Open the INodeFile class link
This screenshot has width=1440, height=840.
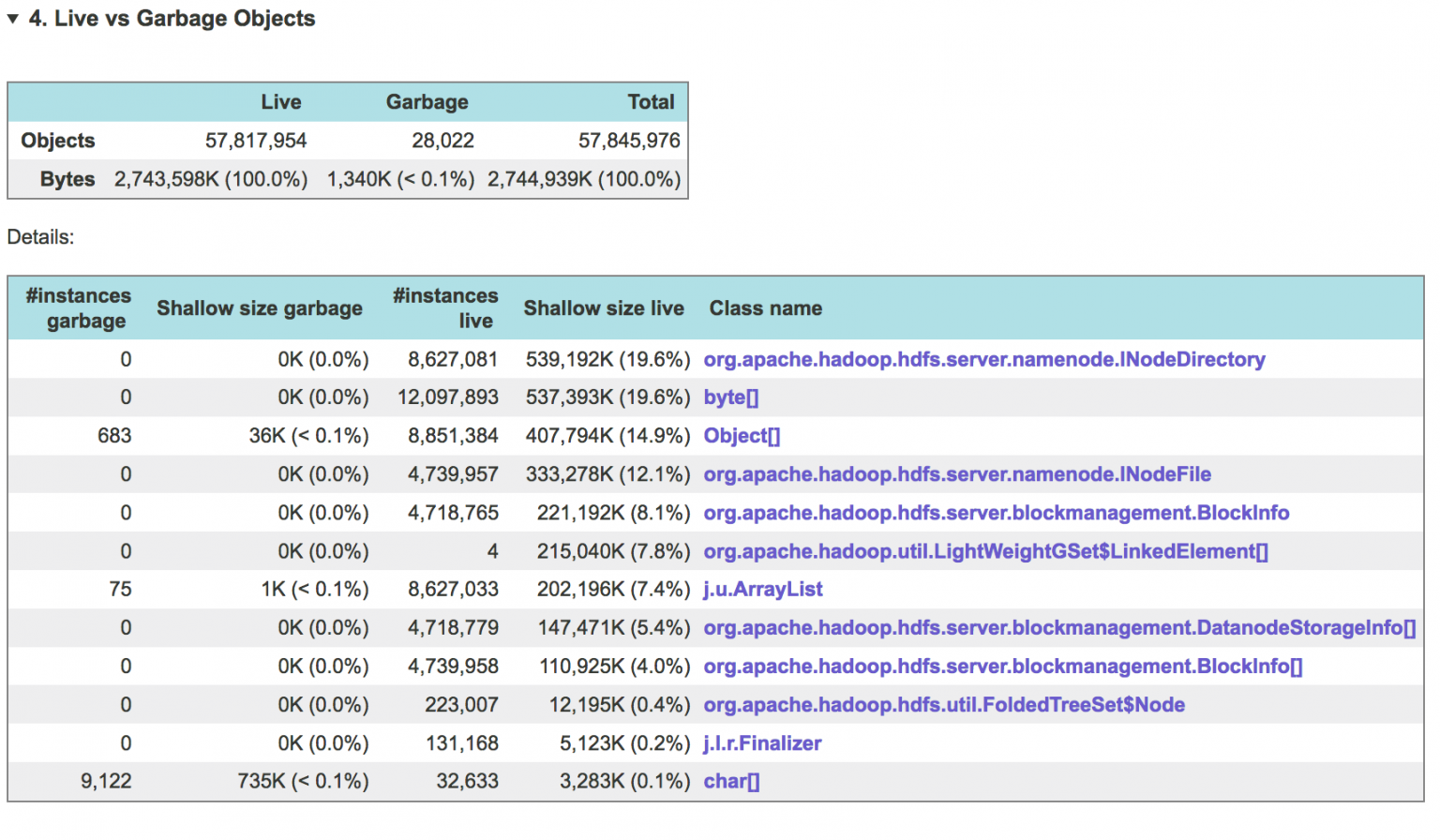click(x=956, y=474)
